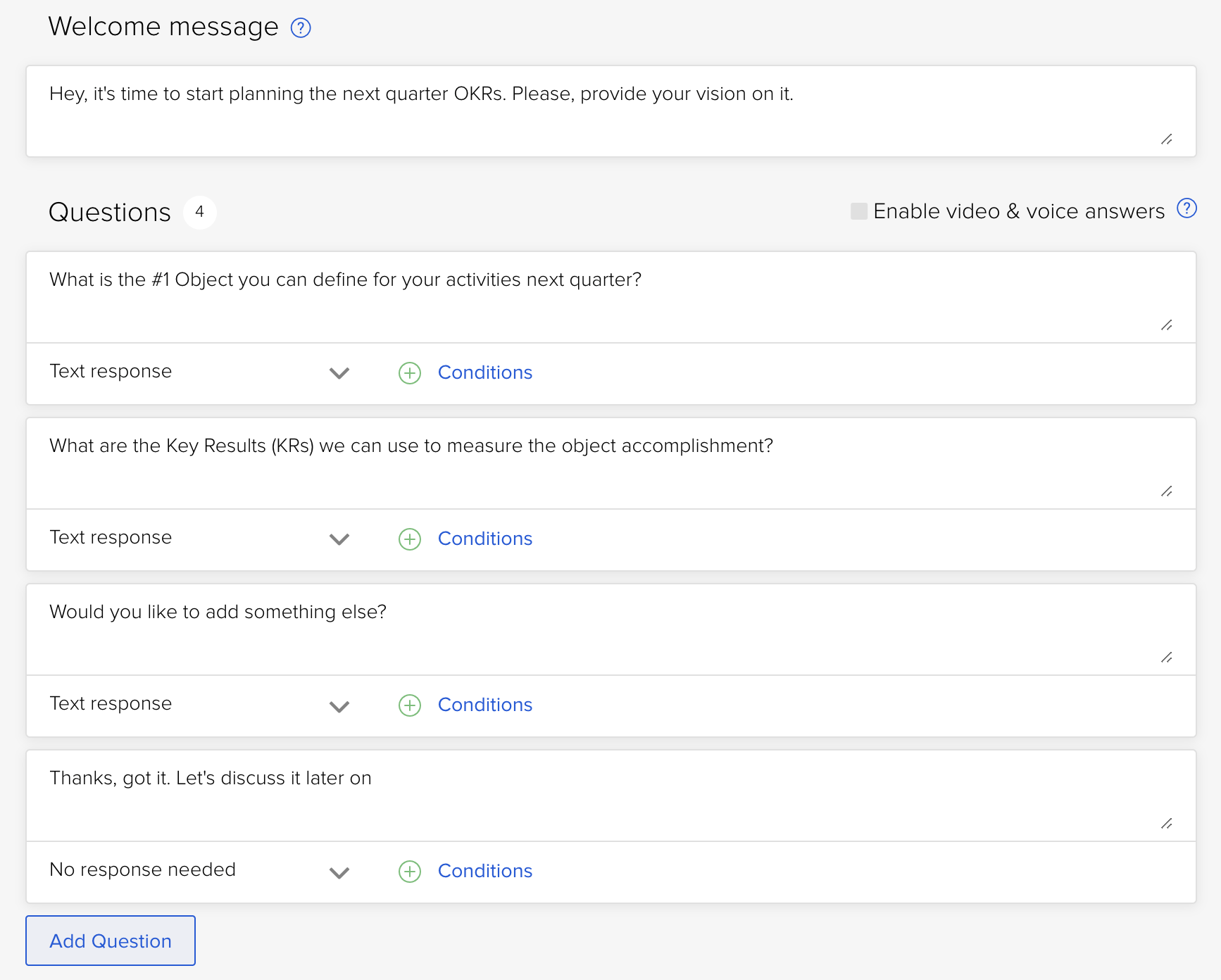This screenshot has width=1221, height=980.
Task: Click Conditions link for the thanks message
Action: tap(485, 871)
